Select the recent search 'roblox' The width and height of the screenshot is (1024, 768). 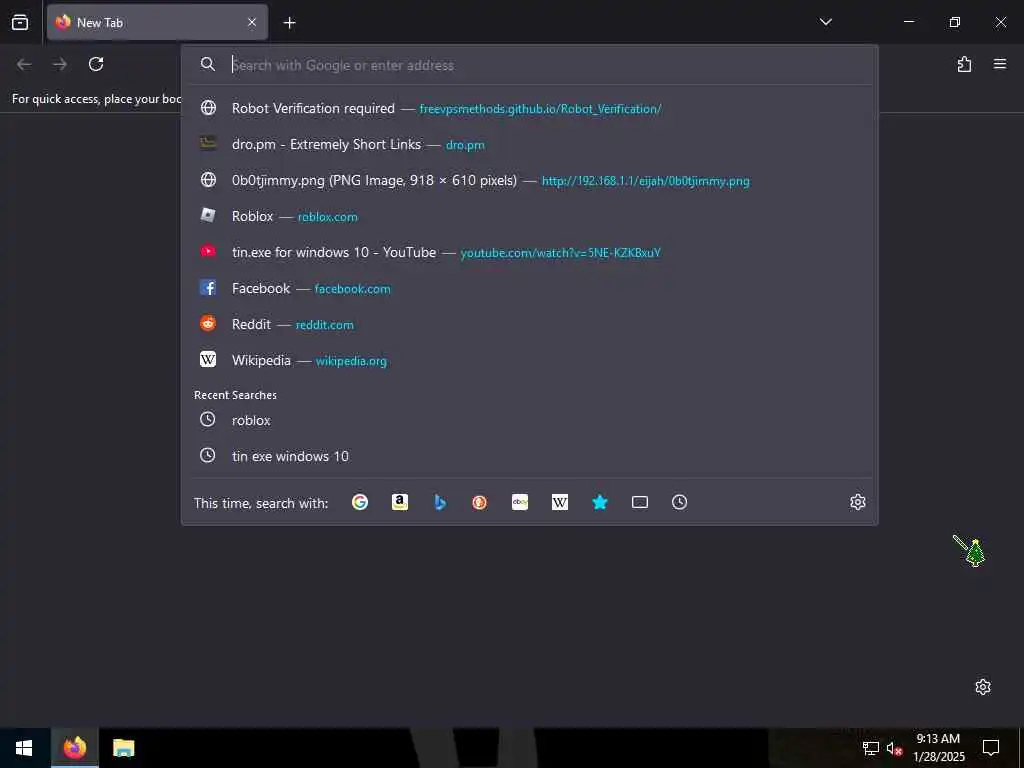530,420
